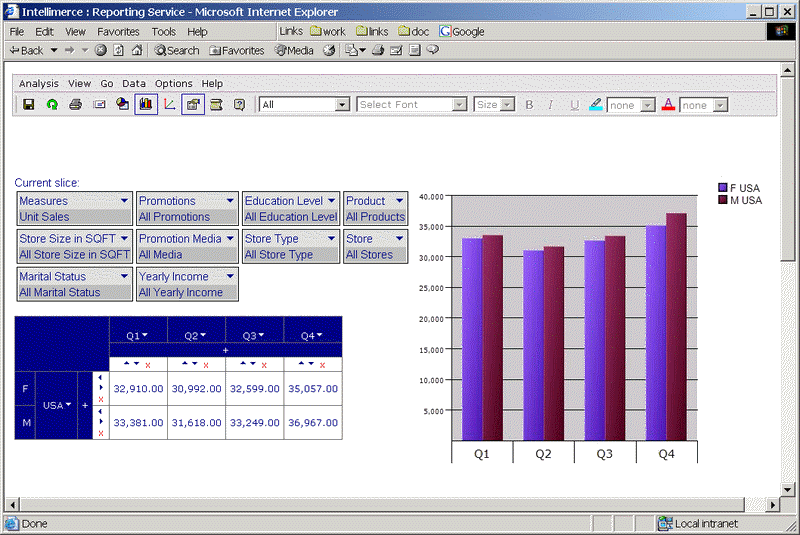Click the highlighter color pen icon

pos(595,105)
